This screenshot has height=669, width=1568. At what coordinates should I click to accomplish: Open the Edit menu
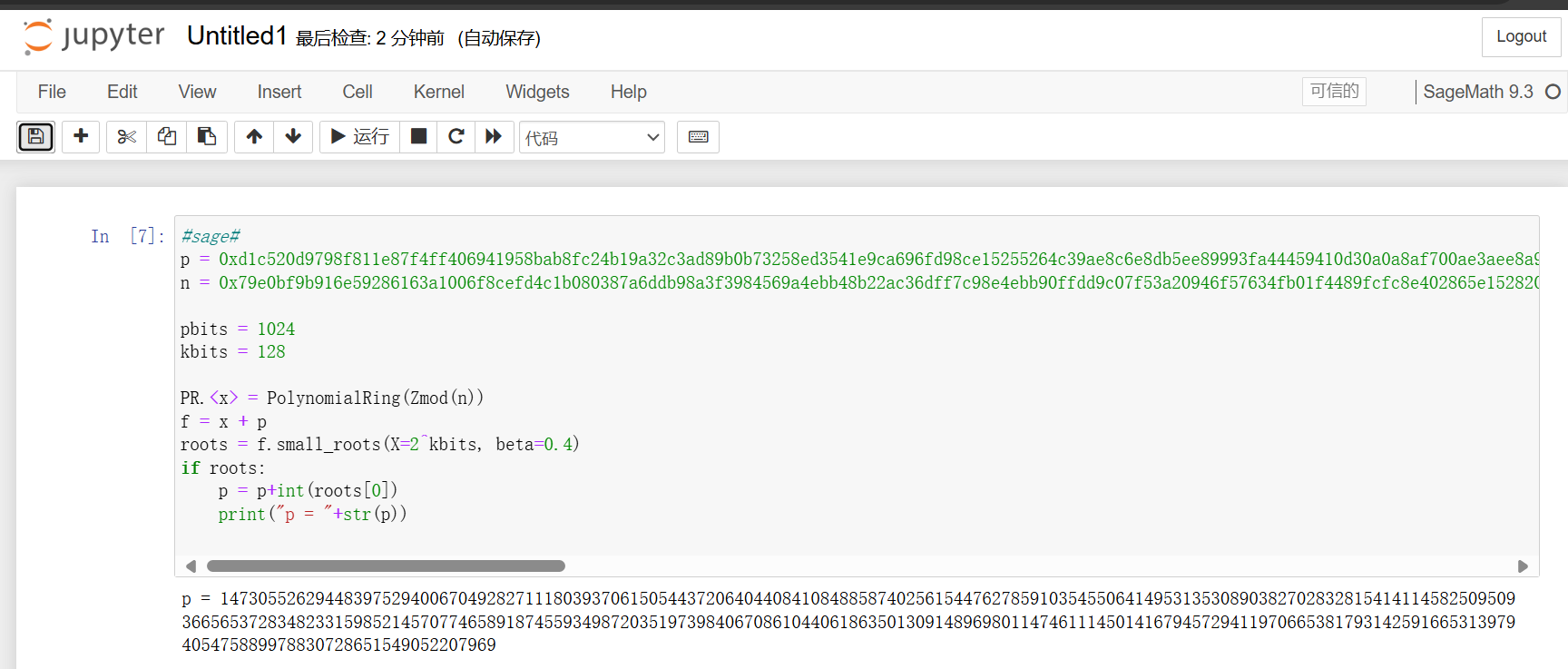[x=122, y=92]
